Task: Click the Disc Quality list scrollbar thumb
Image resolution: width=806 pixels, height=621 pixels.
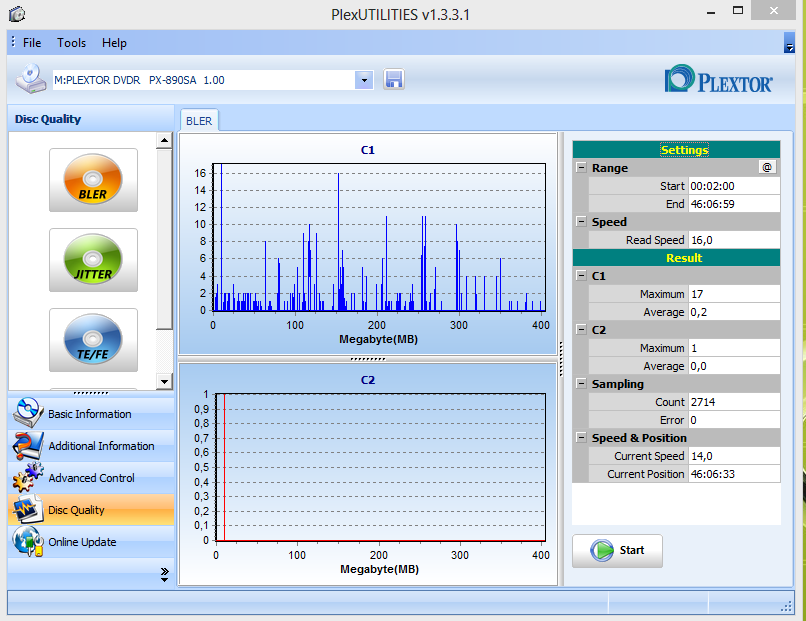Action: tap(164, 239)
